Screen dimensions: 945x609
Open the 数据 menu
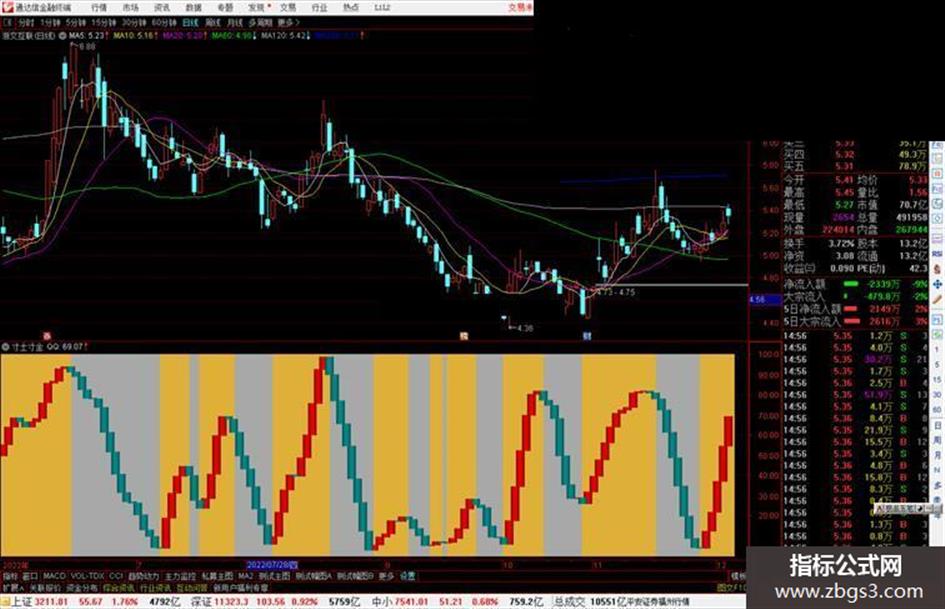193,8
